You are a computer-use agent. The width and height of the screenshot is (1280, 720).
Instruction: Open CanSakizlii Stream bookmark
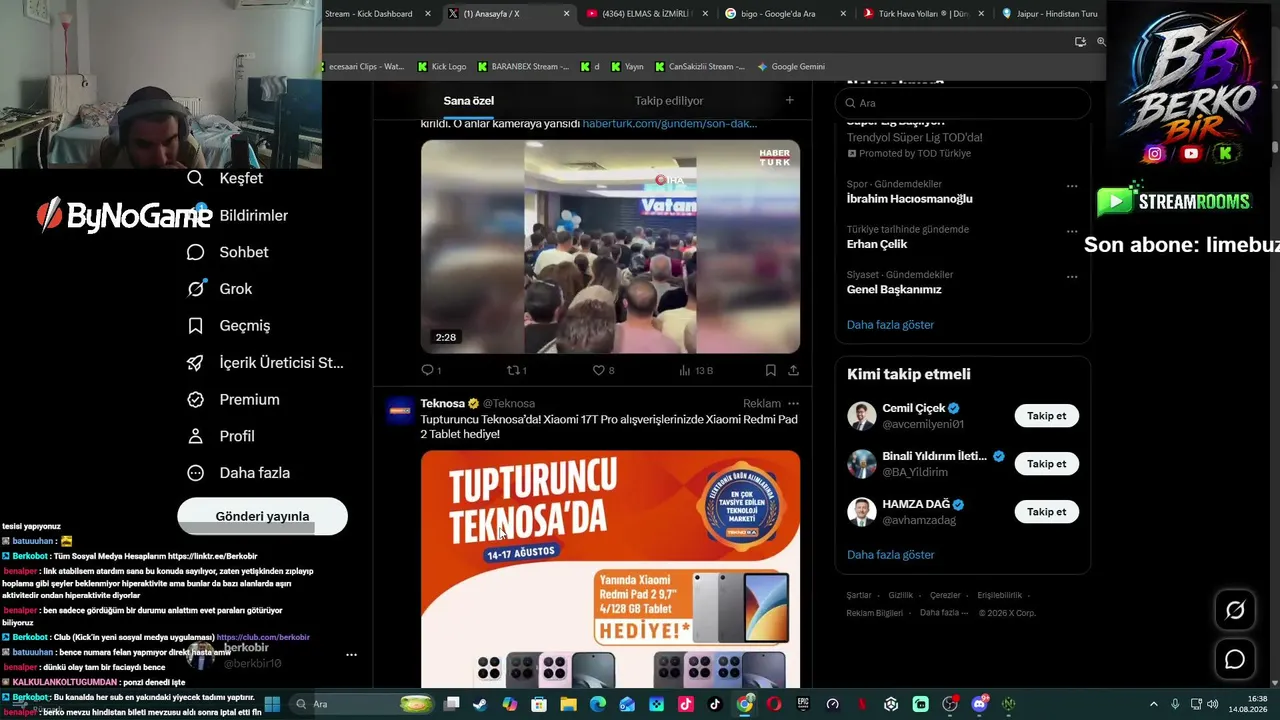tap(700, 67)
